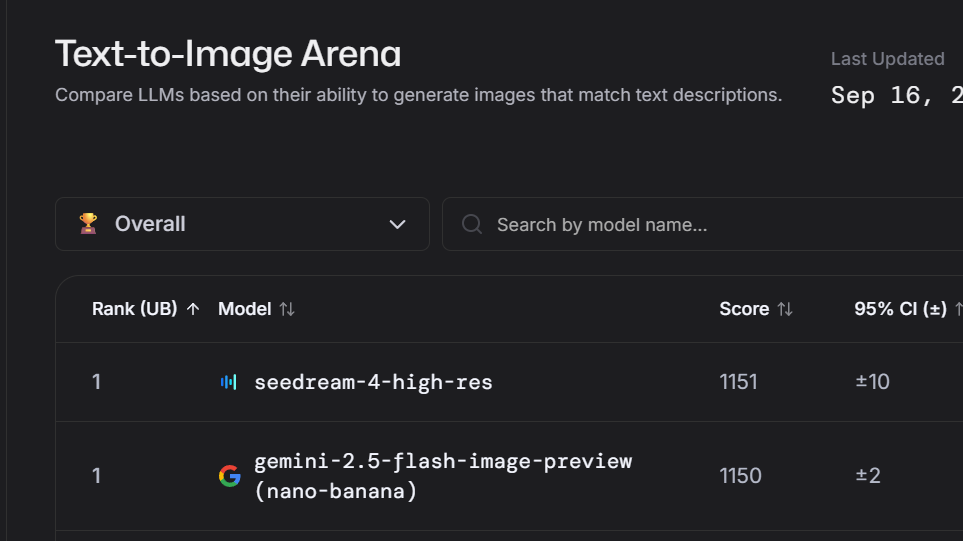Click the Rank (UB) ascending arrow icon

193,309
